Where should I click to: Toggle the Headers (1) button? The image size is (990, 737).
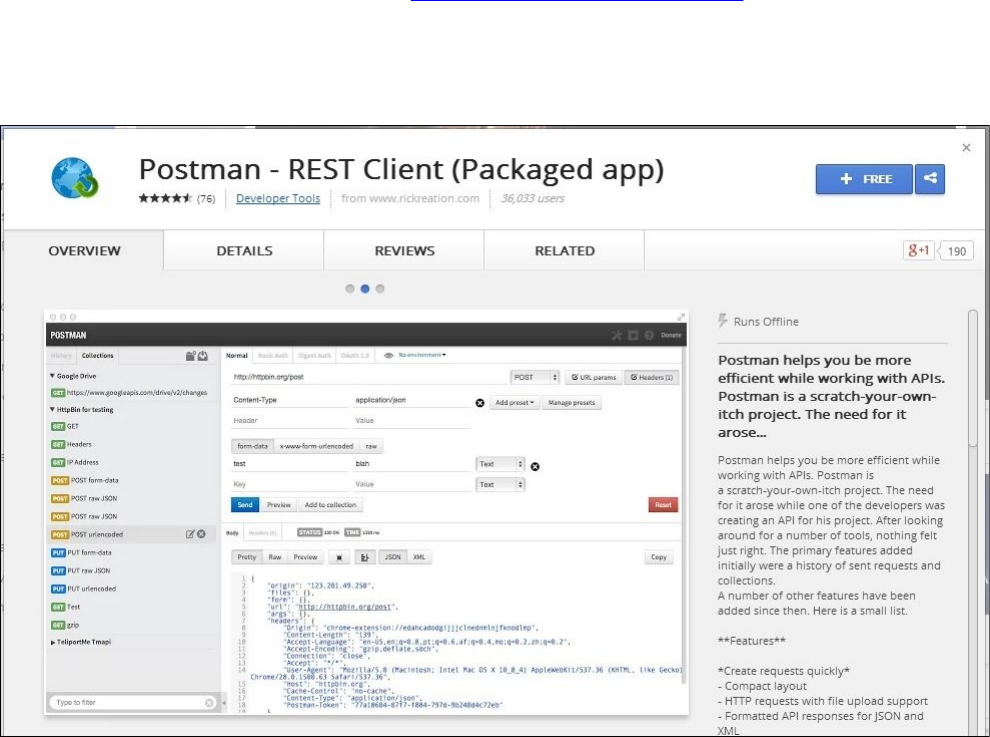pyautogui.click(x=652, y=377)
